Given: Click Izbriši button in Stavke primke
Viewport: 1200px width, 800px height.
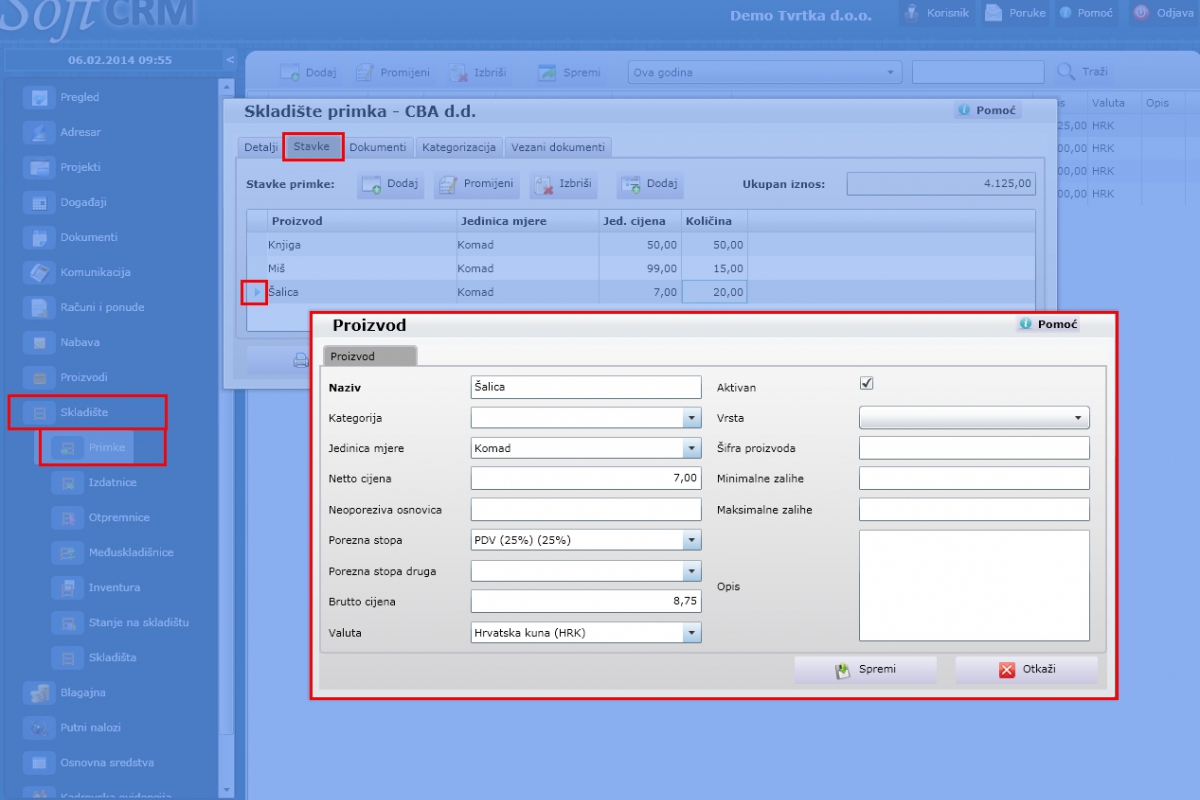Looking at the screenshot, I should click(x=564, y=184).
